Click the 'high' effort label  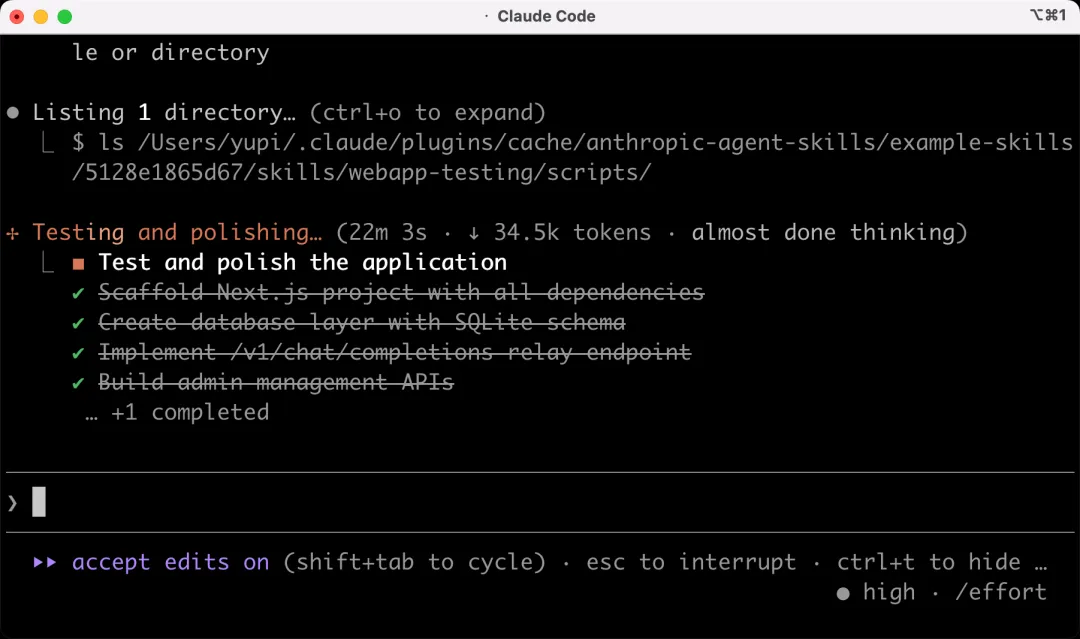point(889,592)
